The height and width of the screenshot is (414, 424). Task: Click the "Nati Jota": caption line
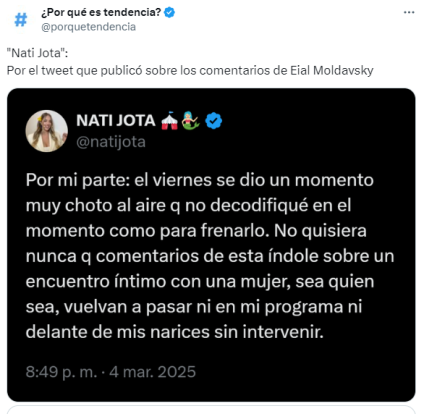click(x=37, y=53)
